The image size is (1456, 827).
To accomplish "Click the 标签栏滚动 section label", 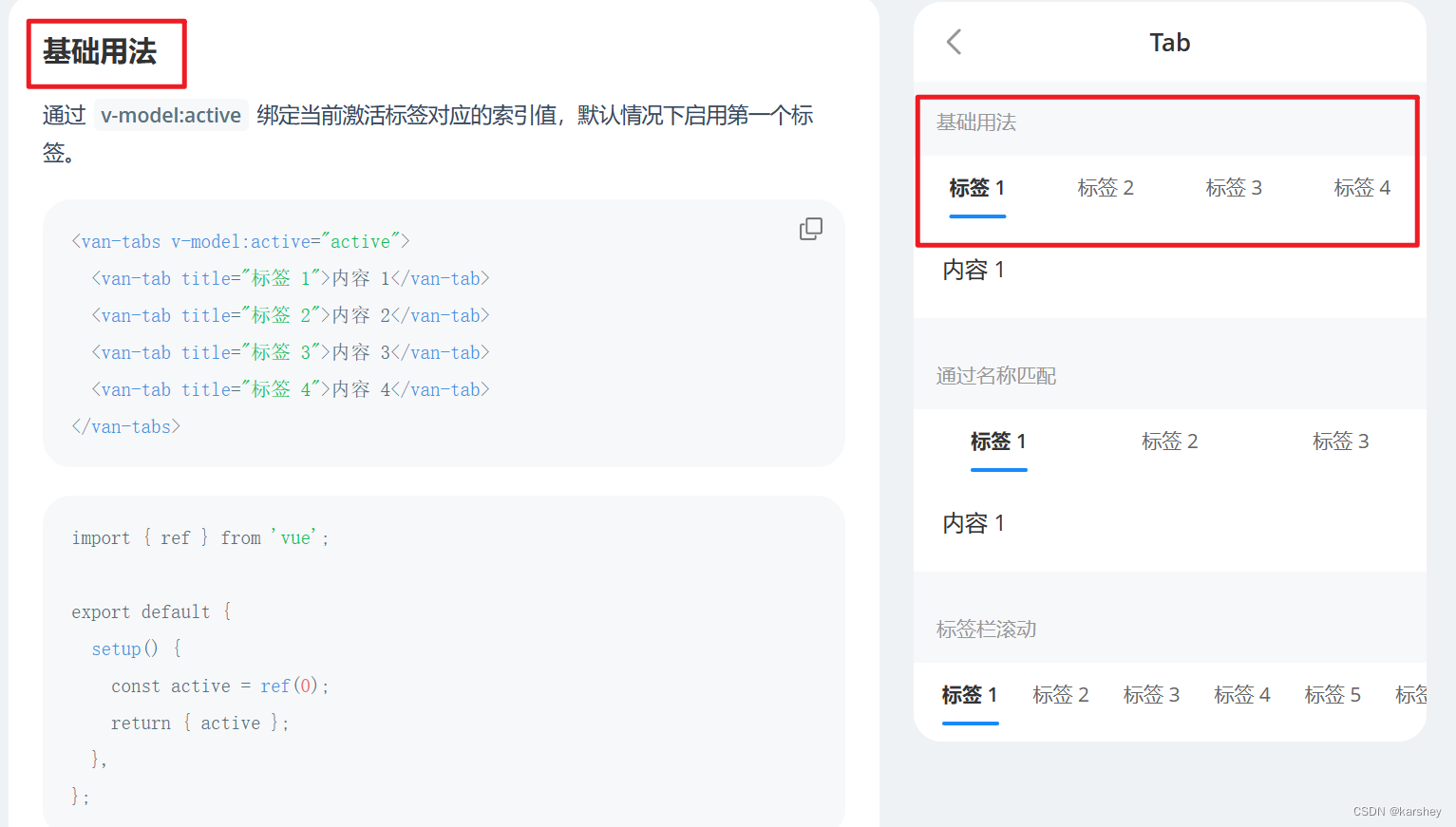I will [986, 630].
